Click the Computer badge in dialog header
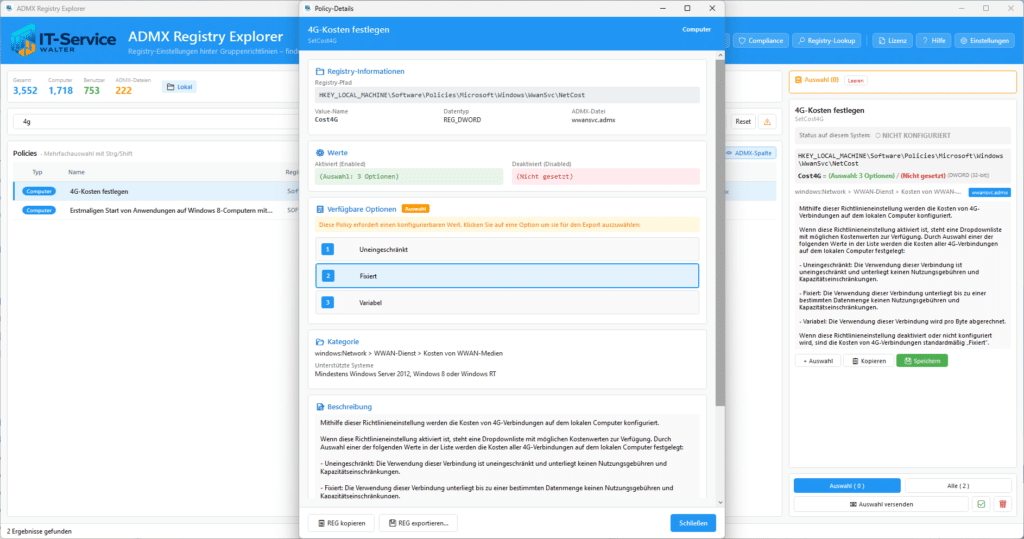 point(696,29)
